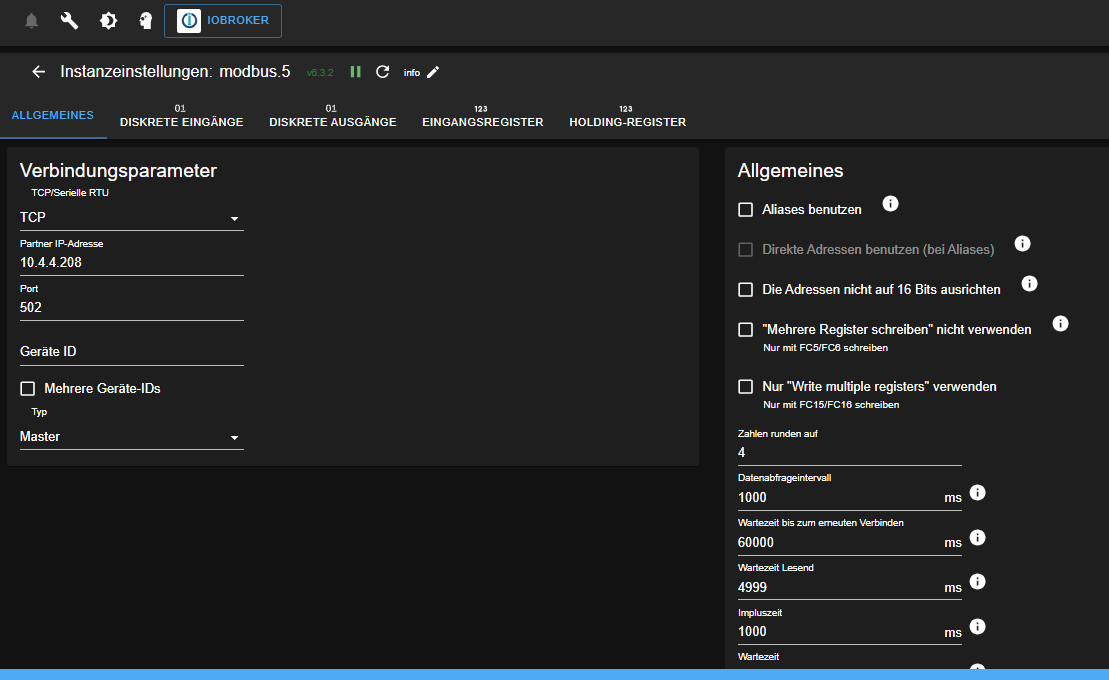1109x680 pixels.
Task: Edit the instance name with the pencil icon
Action: 433,72
